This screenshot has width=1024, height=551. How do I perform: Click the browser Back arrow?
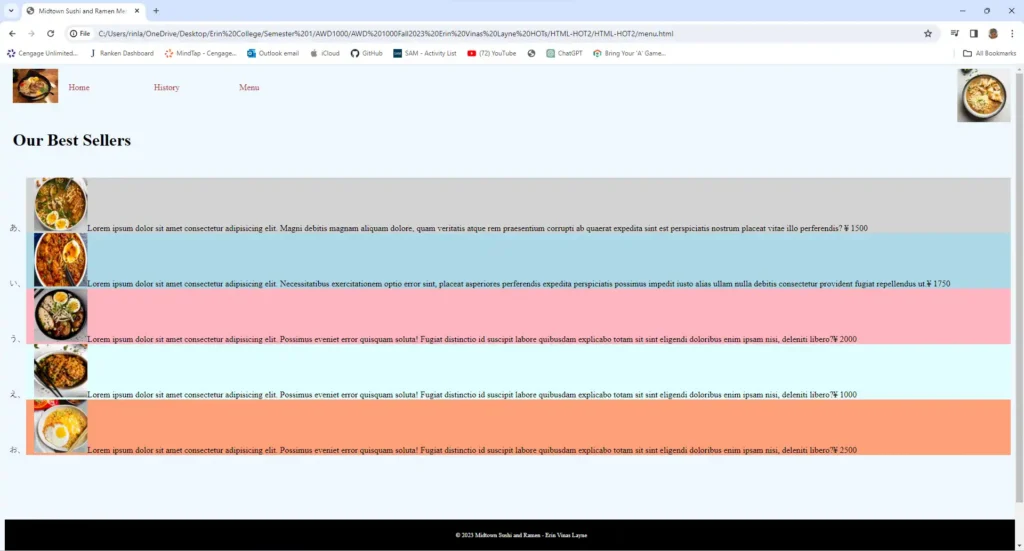coord(12,33)
